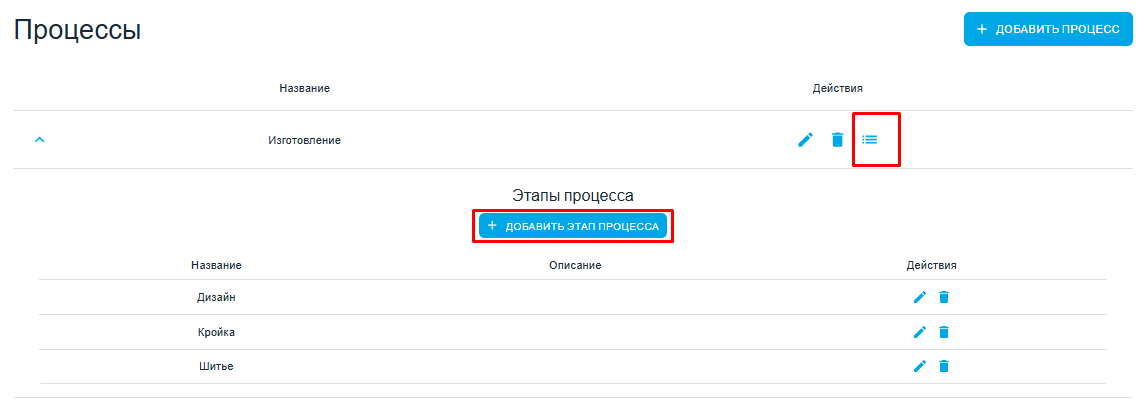This screenshot has width=1141, height=412.
Task: Delete the Шитье stage
Action: click(x=944, y=366)
